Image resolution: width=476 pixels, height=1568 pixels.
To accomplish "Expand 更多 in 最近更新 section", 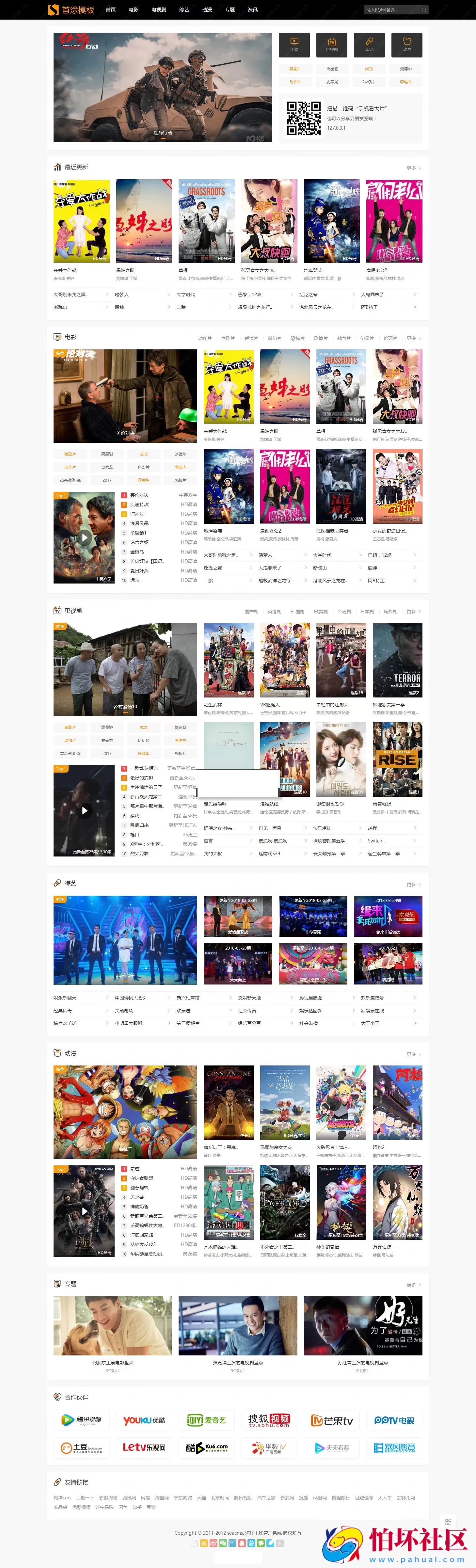I will click(413, 168).
